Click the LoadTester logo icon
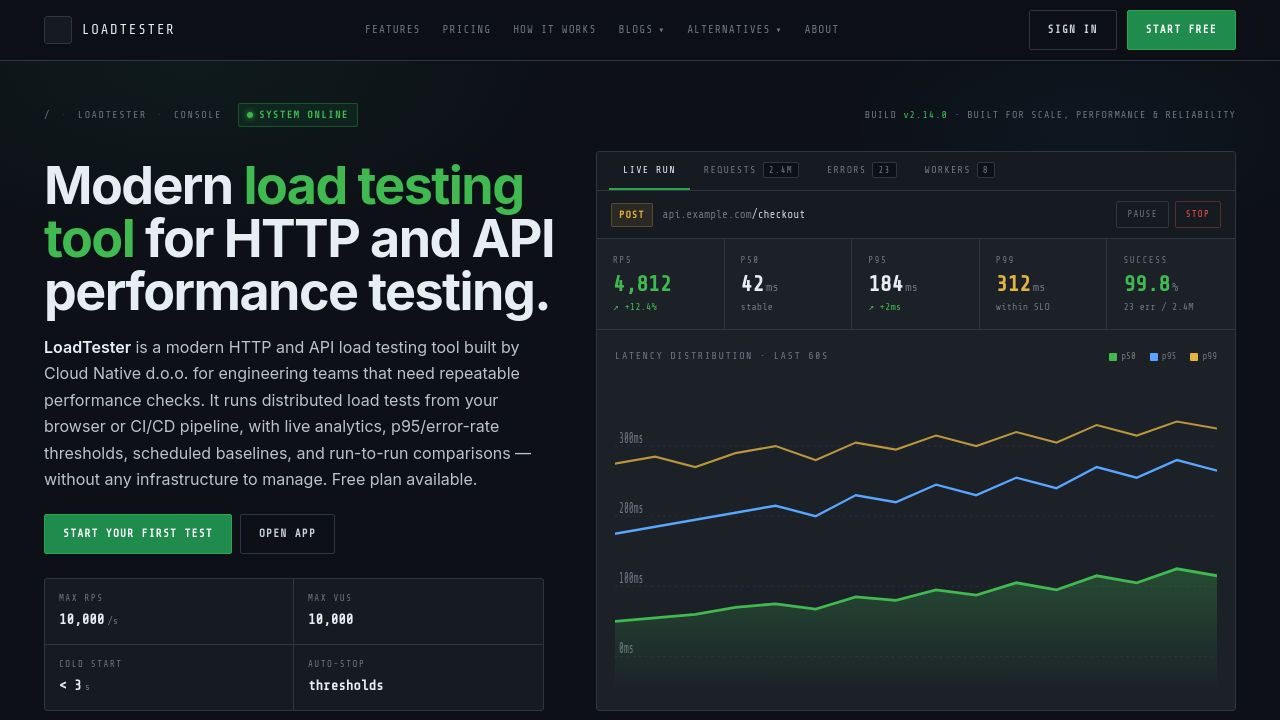The height and width of the screenshot is (720, 1280). (58, 30)
